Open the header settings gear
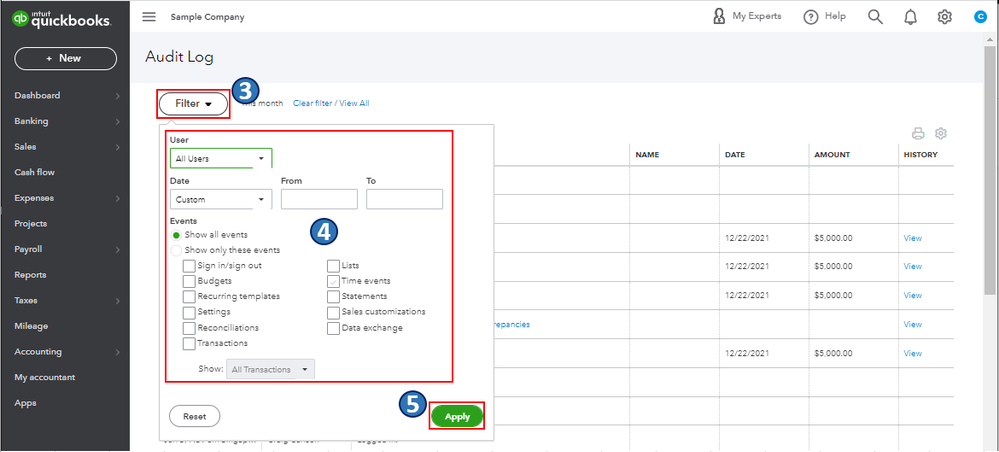999x452 pixels. (x=945, y=17)
